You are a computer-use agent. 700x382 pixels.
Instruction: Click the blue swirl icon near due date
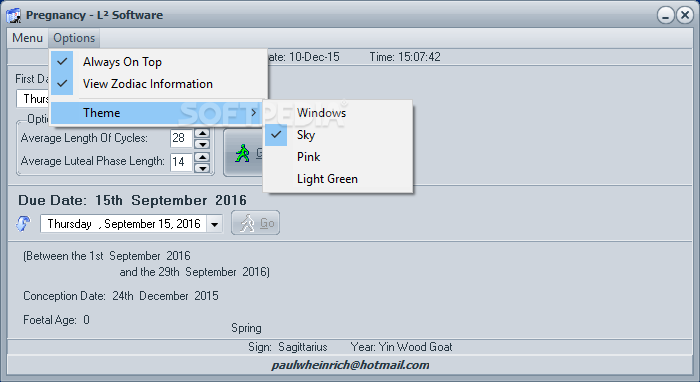[x=23, y=223]
